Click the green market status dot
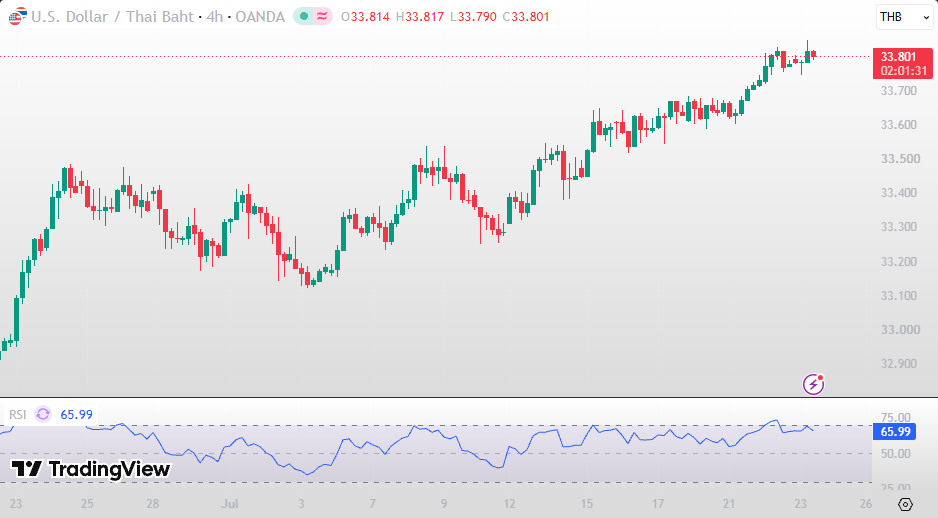Screen dimensions: 938x518 (304, 17)
